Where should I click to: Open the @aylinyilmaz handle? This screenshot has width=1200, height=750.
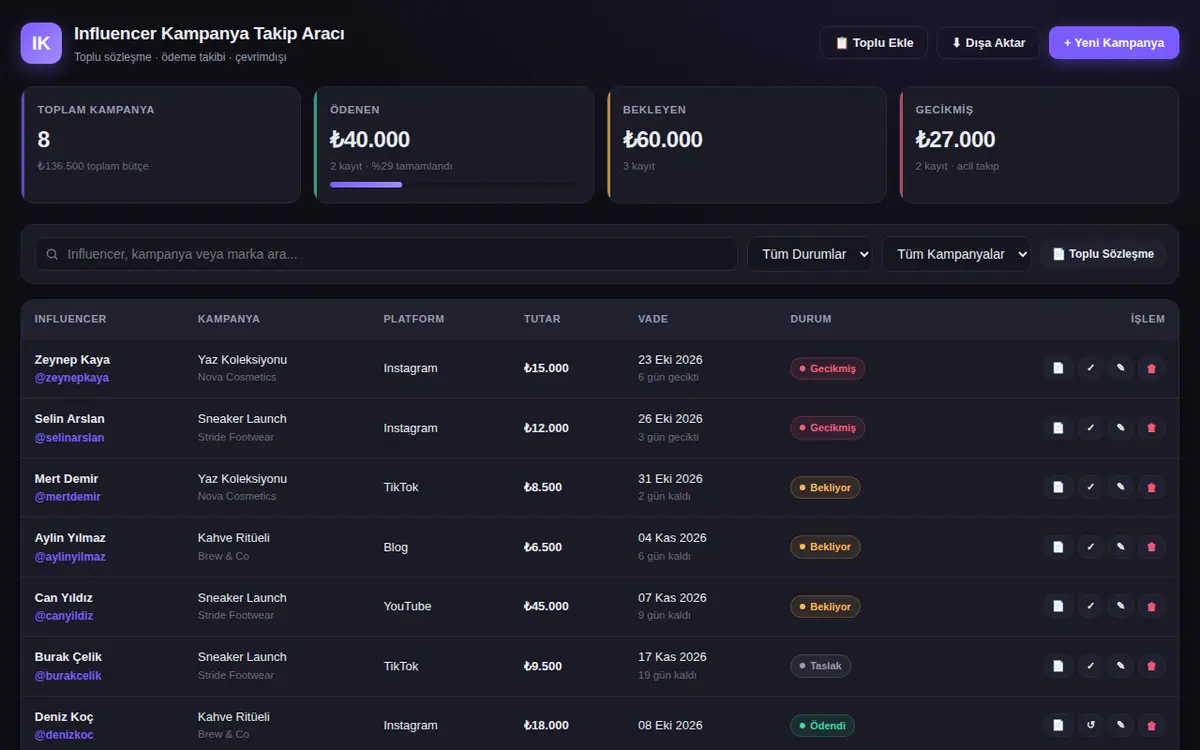70,556
